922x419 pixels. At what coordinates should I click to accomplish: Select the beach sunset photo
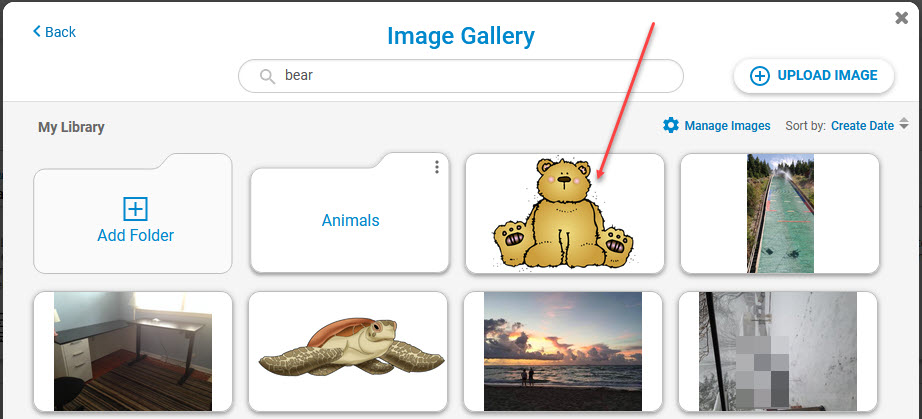click(562, 352)
